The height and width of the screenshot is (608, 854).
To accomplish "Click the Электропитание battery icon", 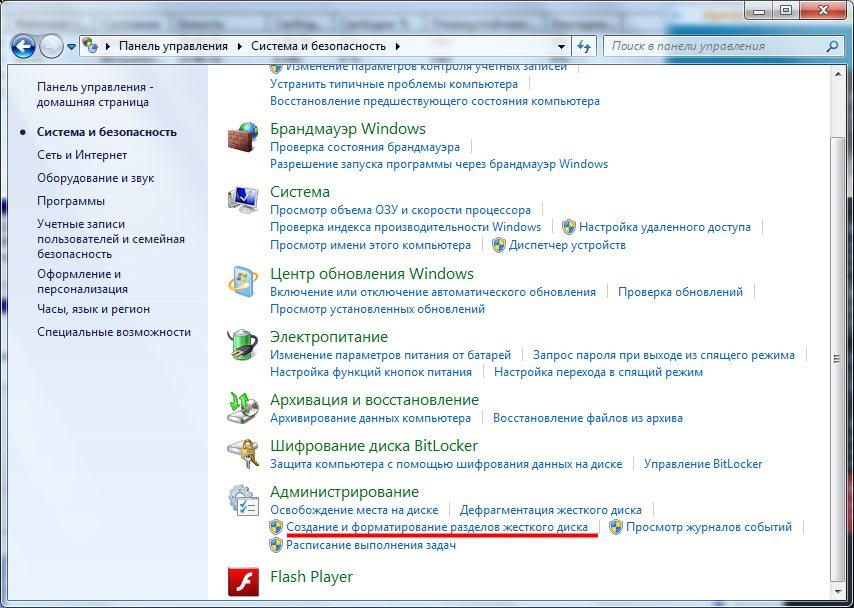I will click(242, 344).
